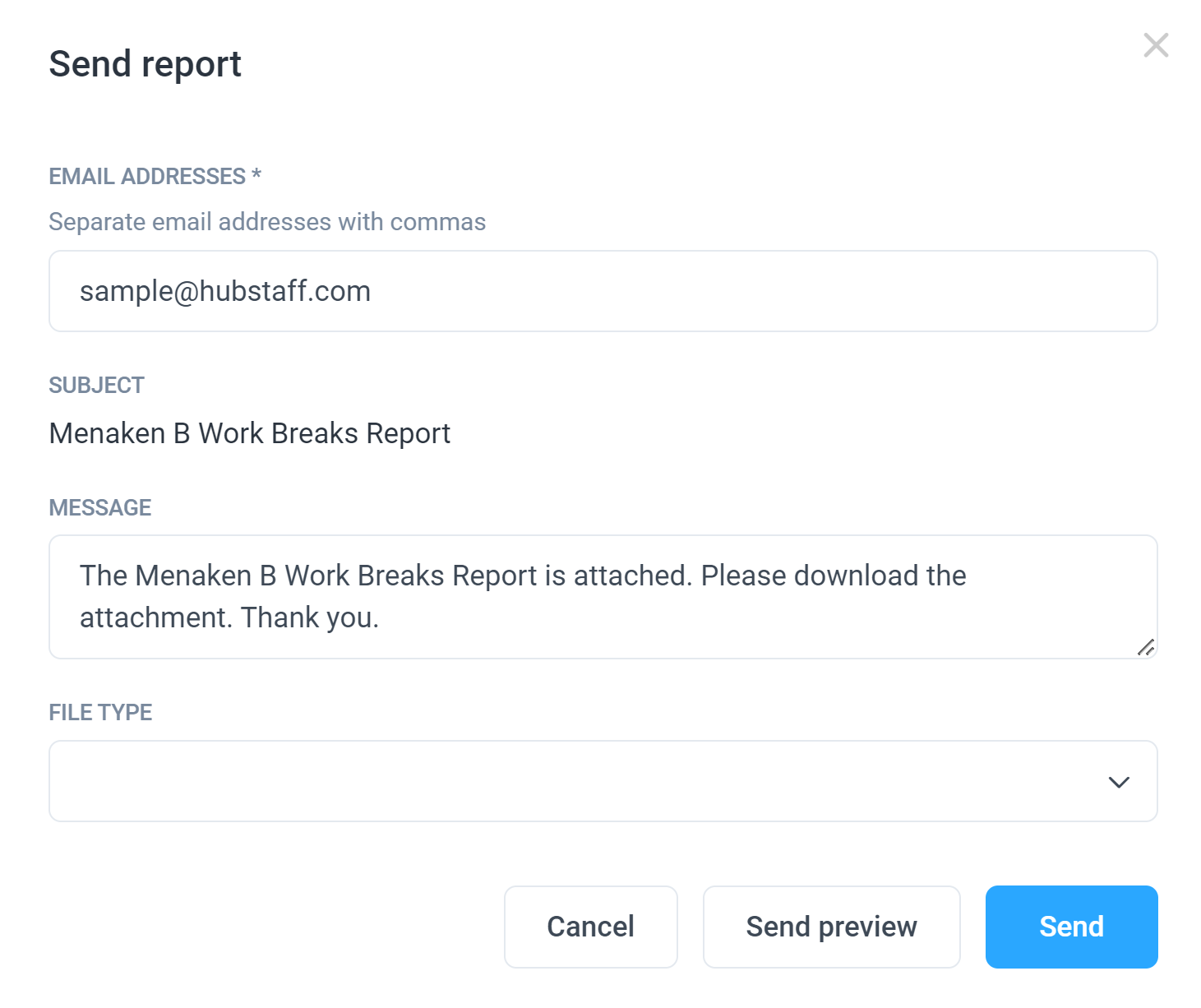Click the File Type field label
This screenshot has height=1008, width=1201.
101,712
